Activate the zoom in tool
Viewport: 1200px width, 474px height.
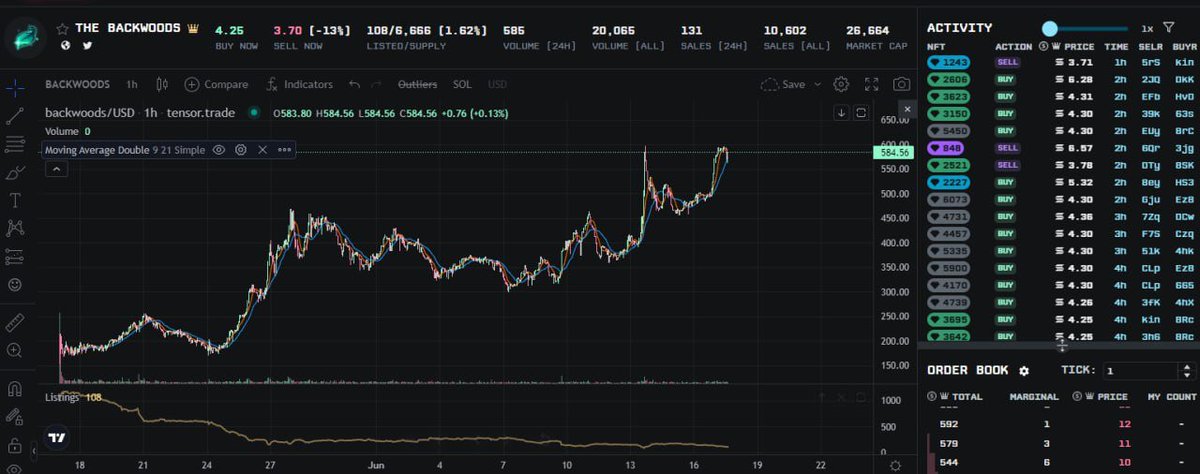pyautogui.click(x=14, y=350)
